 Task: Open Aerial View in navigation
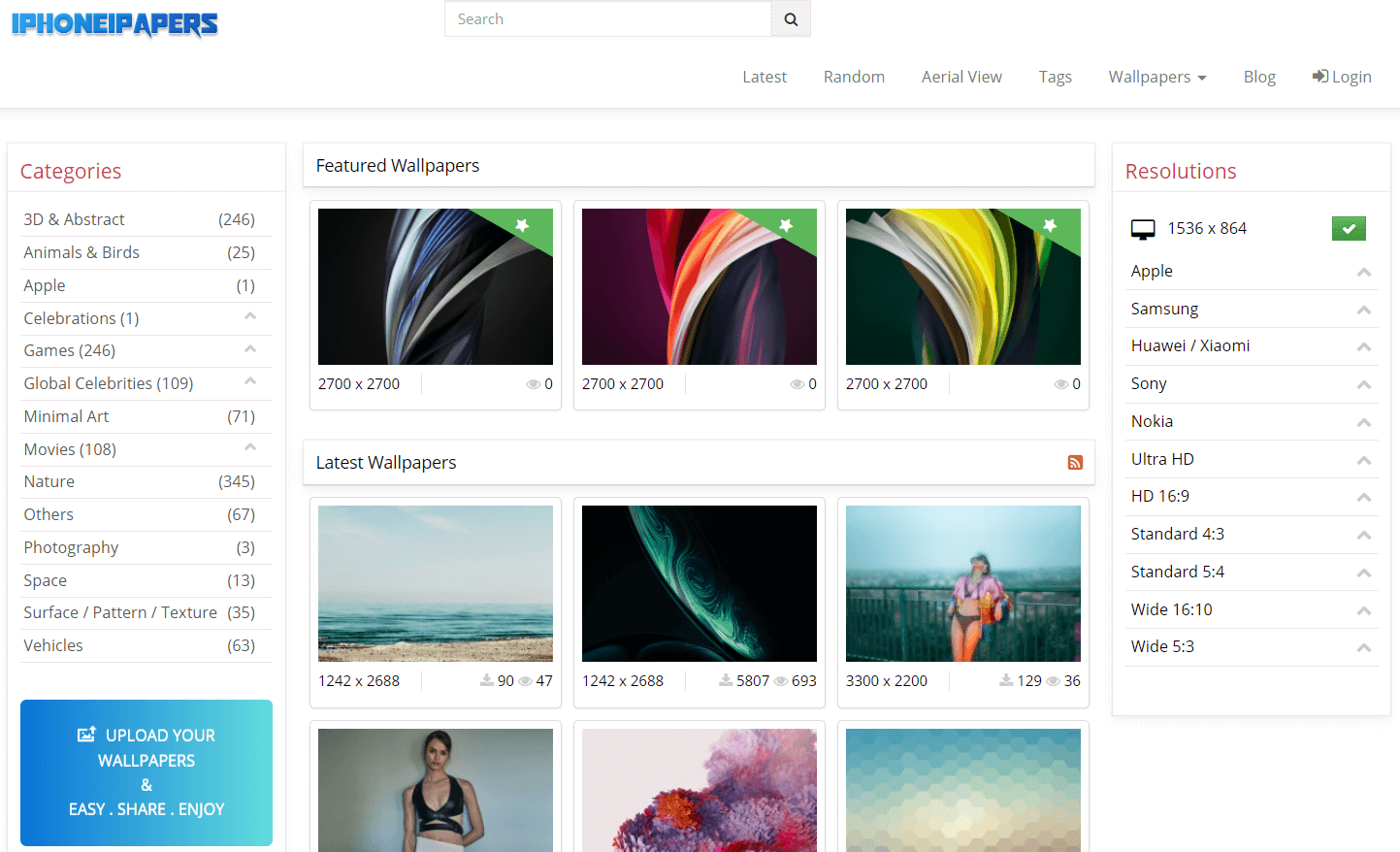click(x=961, y=77)
